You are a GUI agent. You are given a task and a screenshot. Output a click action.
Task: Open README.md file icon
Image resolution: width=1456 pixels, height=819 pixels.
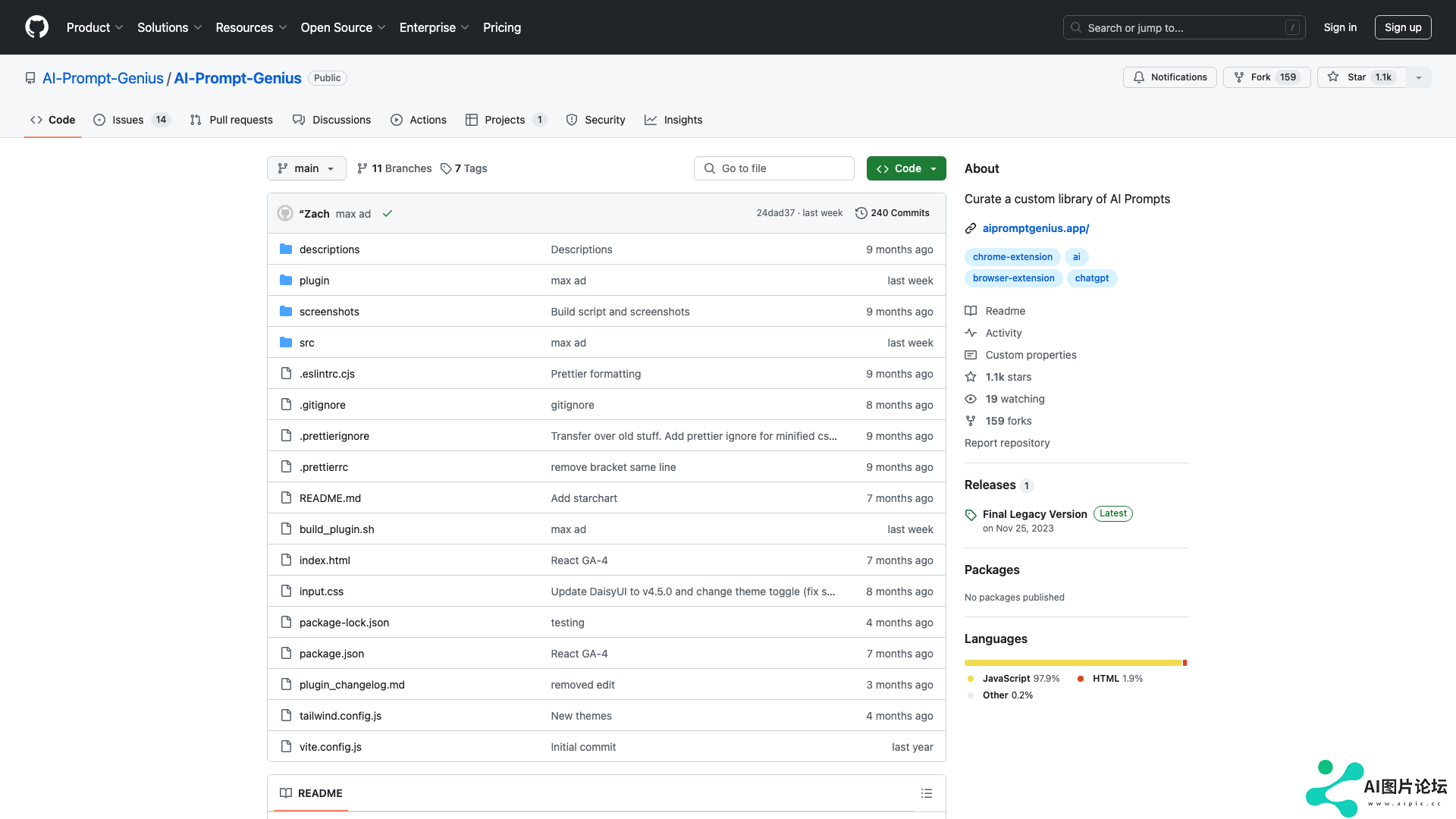pos(286,498)
